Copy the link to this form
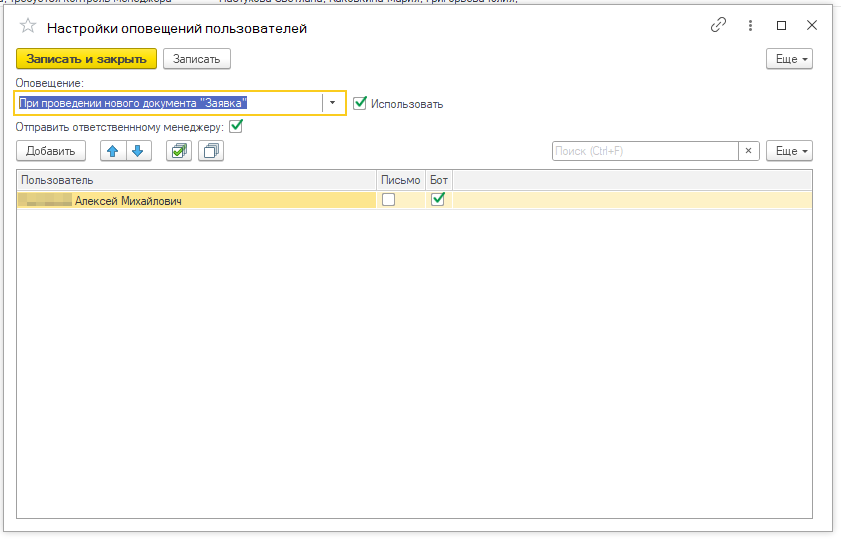The width and height of the screenshot is (841, 545). (x=718, y=25)
